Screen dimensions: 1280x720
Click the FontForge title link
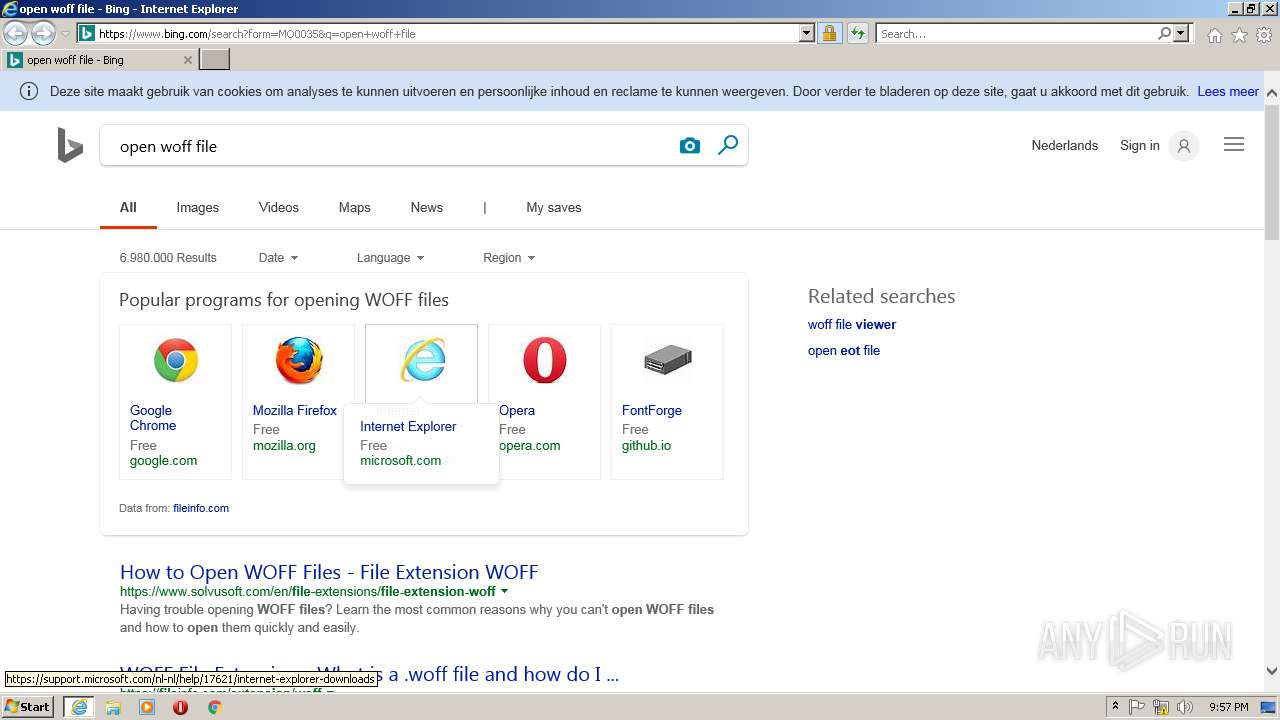click(x=652, y=411)
